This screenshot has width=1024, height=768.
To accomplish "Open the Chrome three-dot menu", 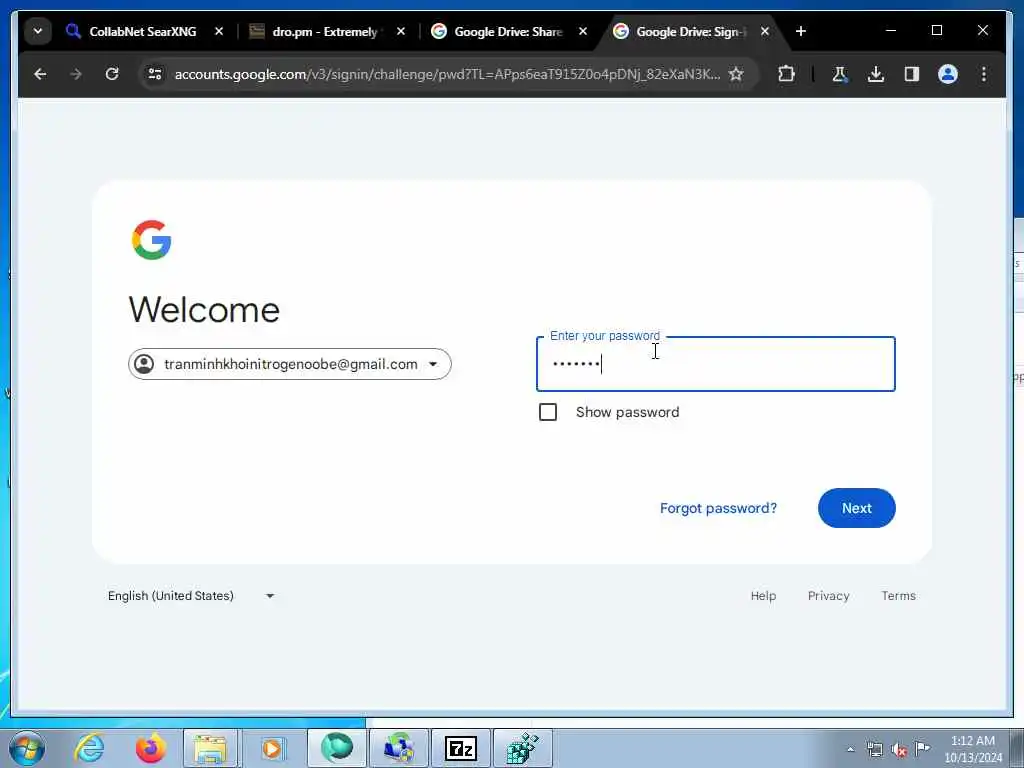I will pos(984,74).
